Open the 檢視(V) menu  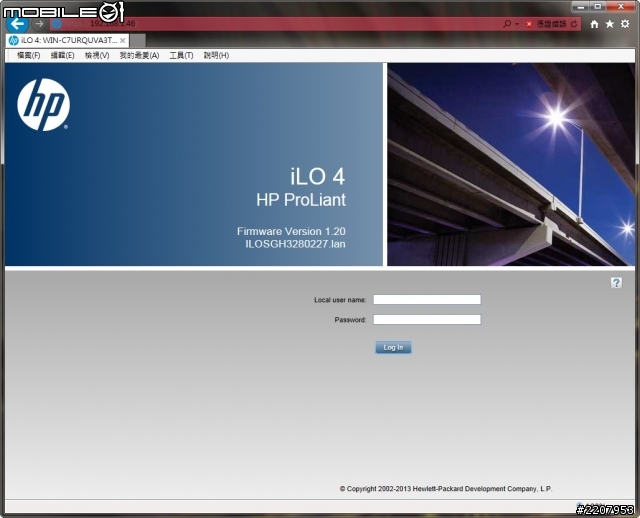click(x=97, y=56)
